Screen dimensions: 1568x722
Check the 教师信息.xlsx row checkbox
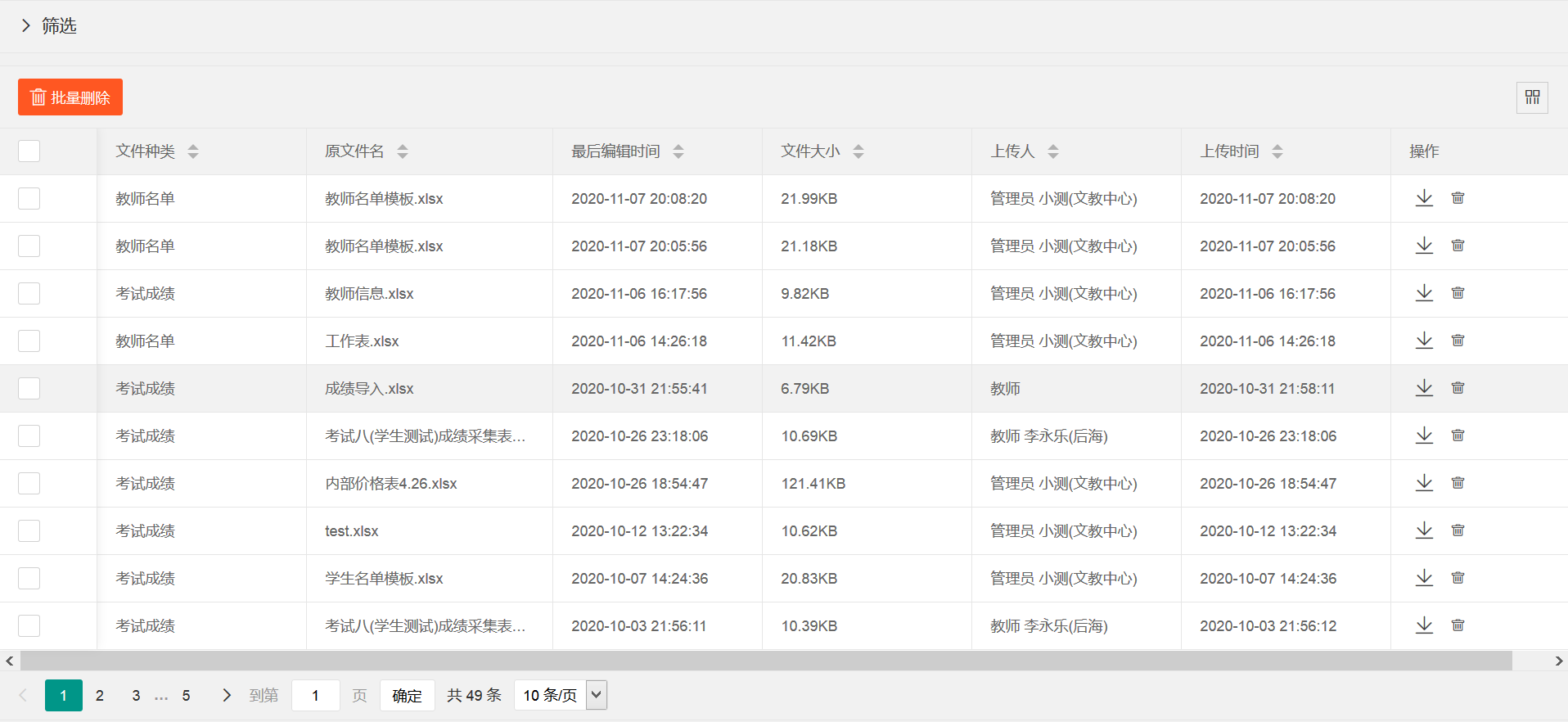[x=29, y=294]
